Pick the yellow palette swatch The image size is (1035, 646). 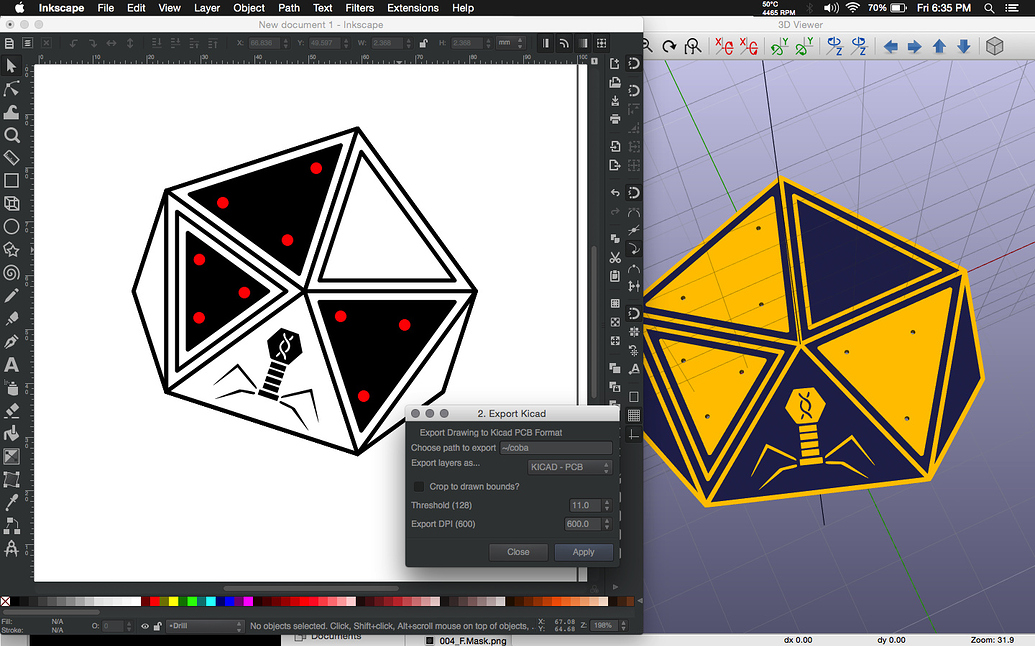174,601
